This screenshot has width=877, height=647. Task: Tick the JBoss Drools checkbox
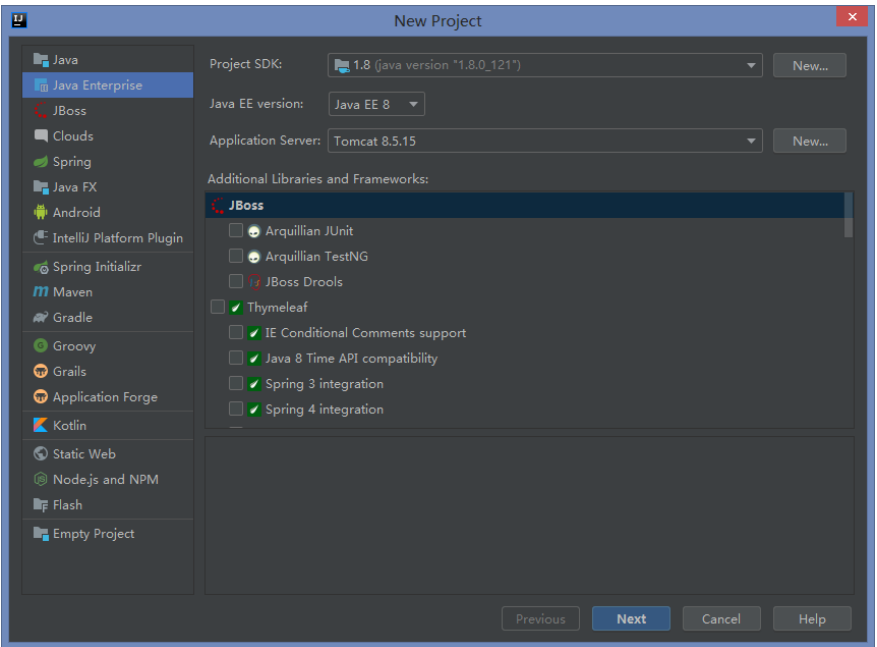pos(236,281)
